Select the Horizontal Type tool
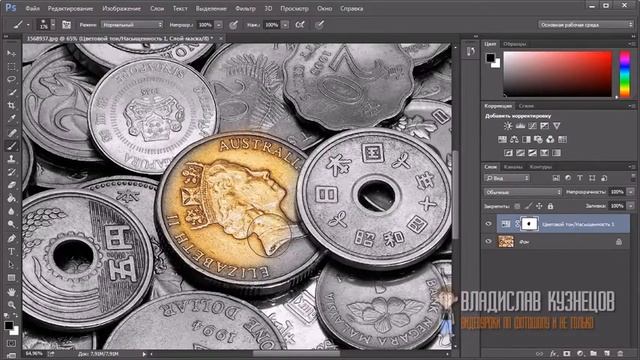The height and width of the screenshot is (360, 640). (11, 251)
